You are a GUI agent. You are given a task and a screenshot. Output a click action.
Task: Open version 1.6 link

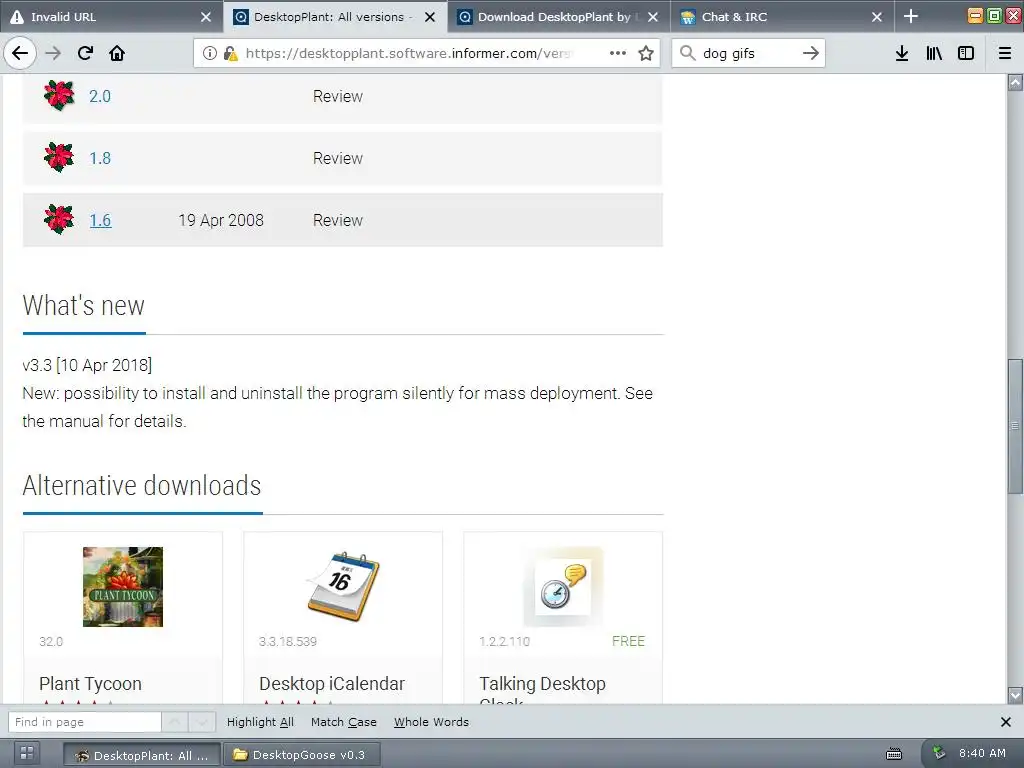coord(100,220)
